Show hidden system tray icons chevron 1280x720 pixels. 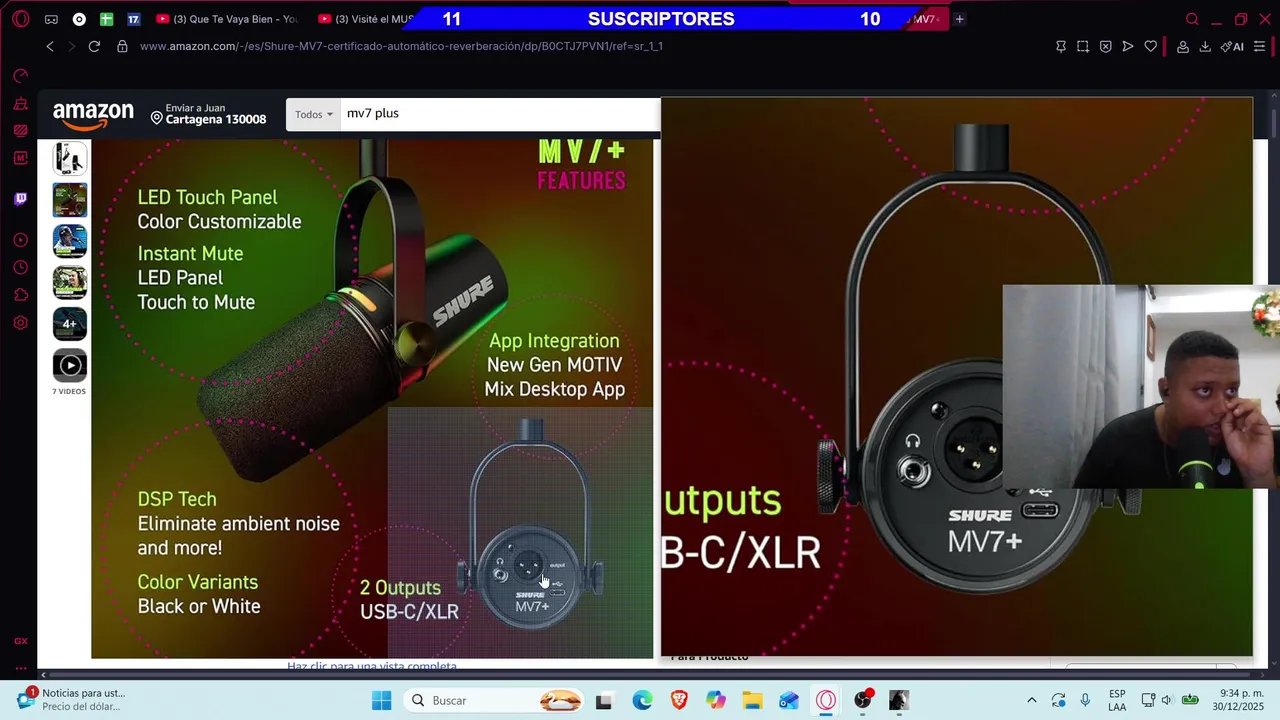point(1031,700)
